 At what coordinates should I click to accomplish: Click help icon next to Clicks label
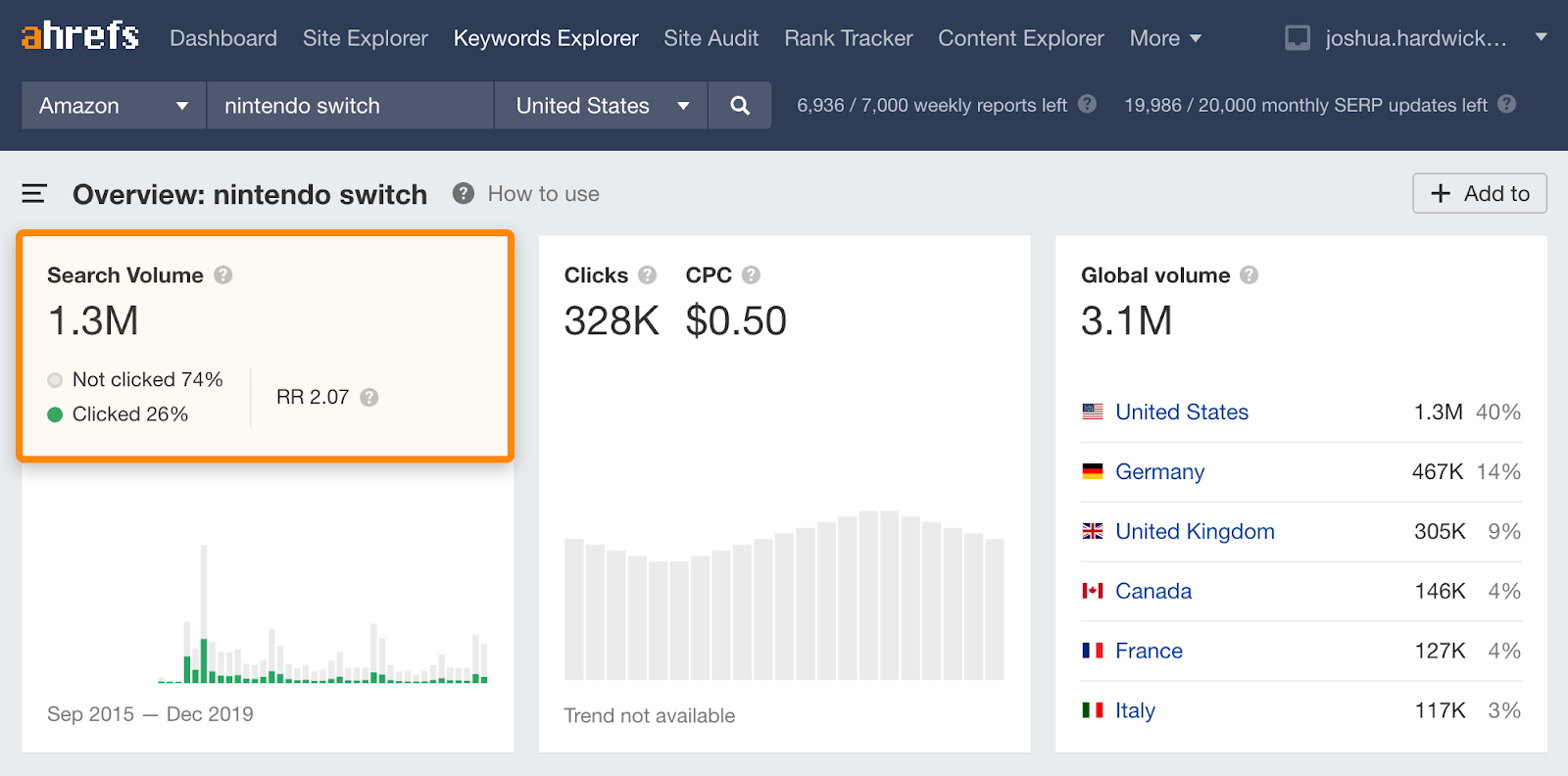[647, 275]
